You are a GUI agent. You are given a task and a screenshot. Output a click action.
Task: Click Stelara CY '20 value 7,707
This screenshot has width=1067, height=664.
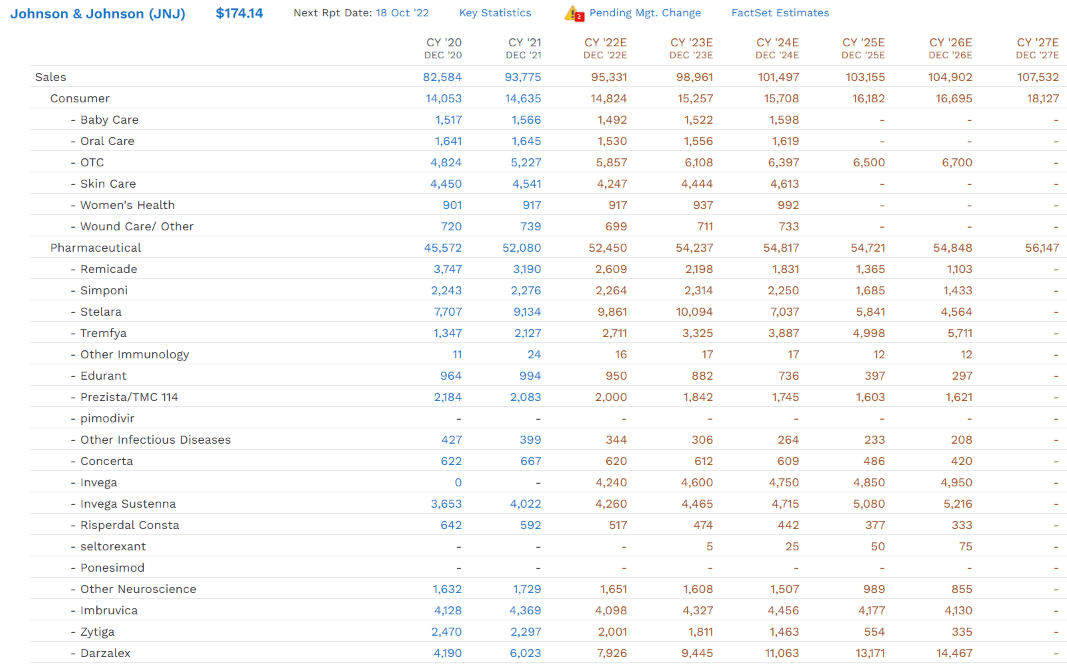click(x=448, y=312)
